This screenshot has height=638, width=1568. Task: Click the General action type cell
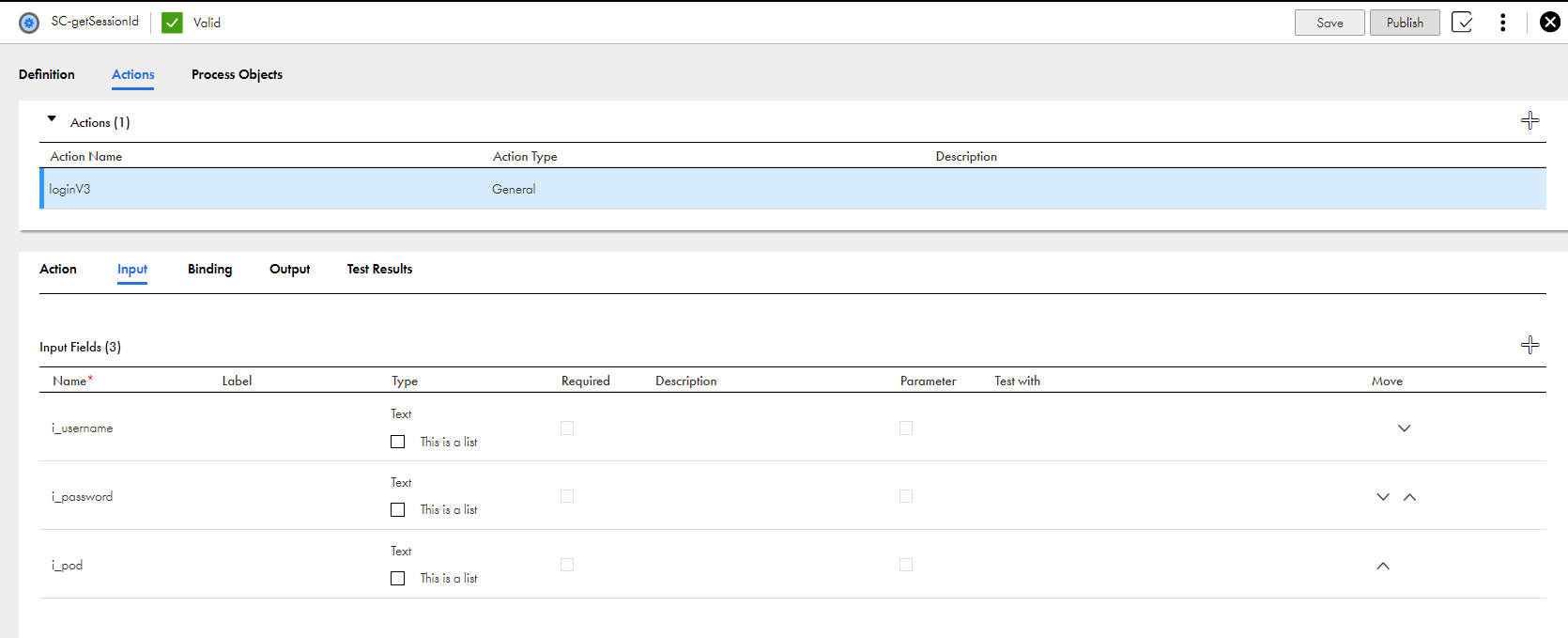click(x=514, y=189)
